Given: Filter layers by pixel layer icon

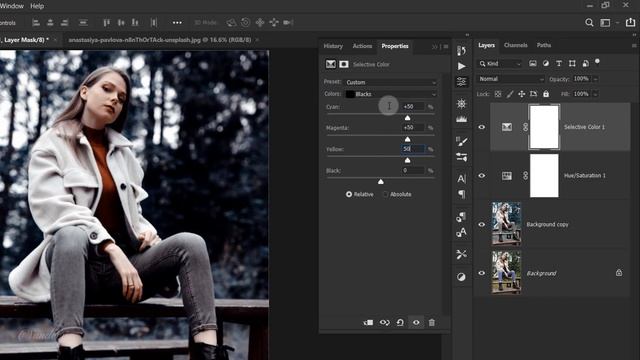Looking at the screenshot, I should (533, 63).
